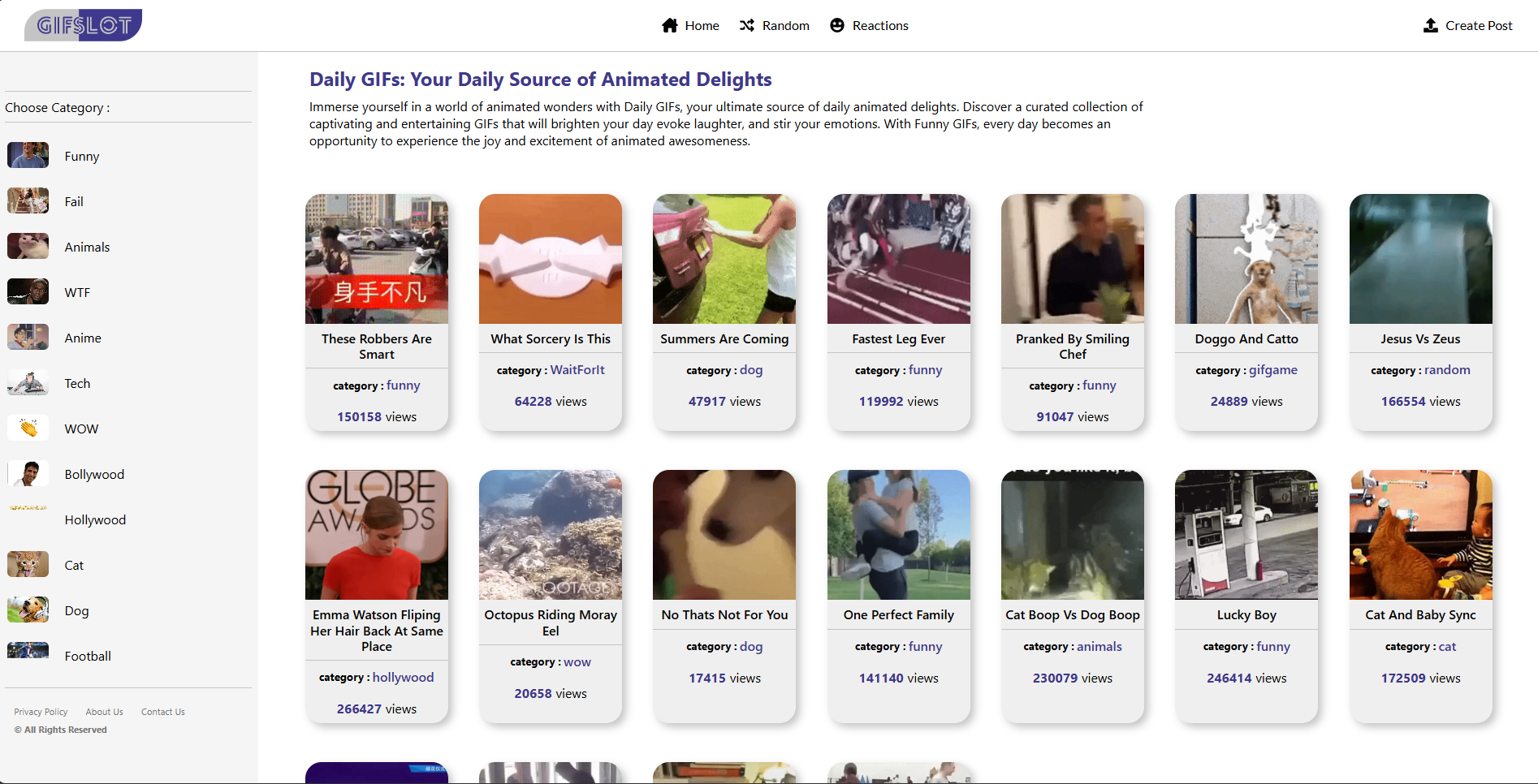Click the WOW clapping hands icon
This screenshot has height=784, width=1538.
click(x=28, y=429)
